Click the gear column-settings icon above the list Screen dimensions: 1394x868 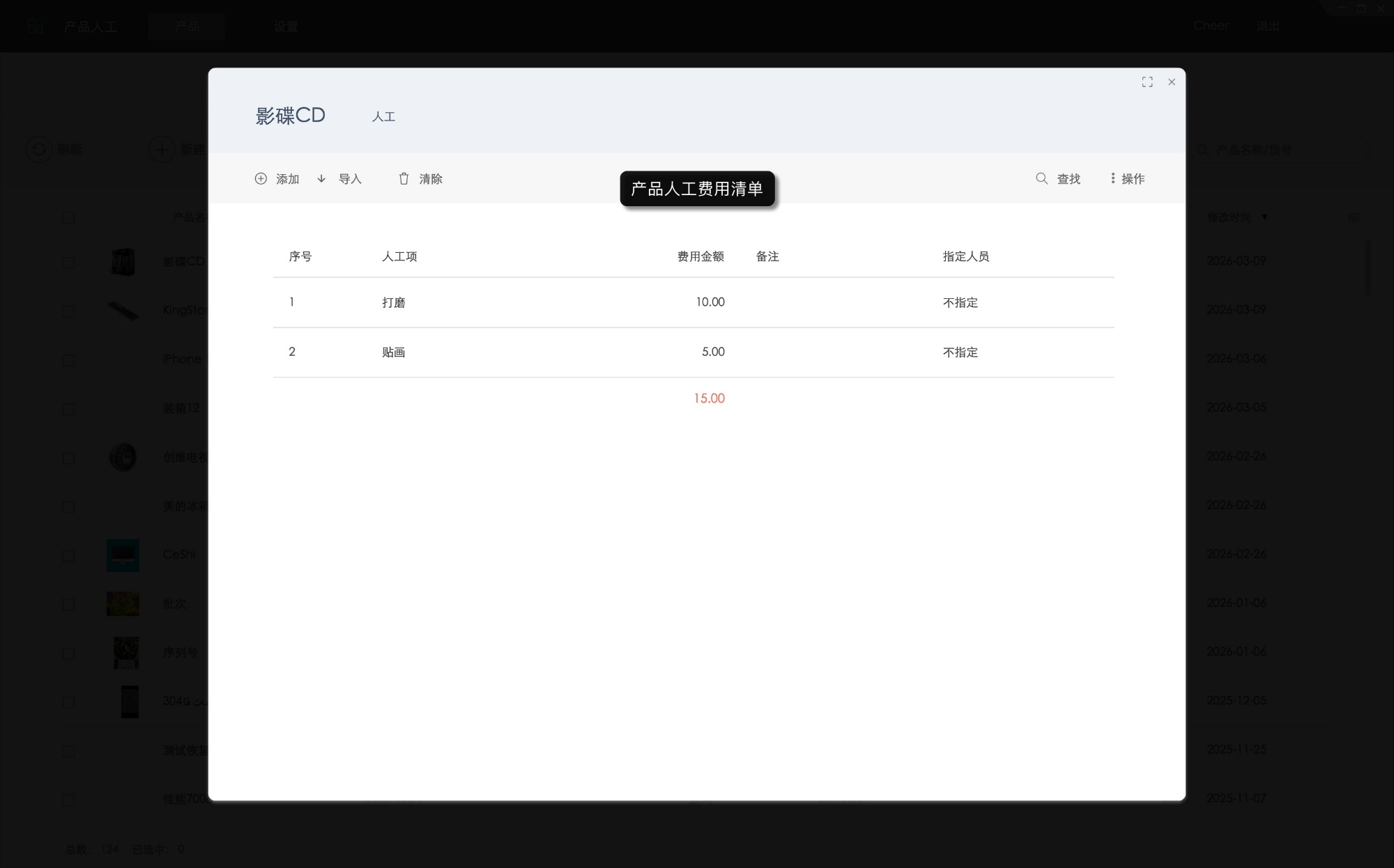pos(1353,217)
